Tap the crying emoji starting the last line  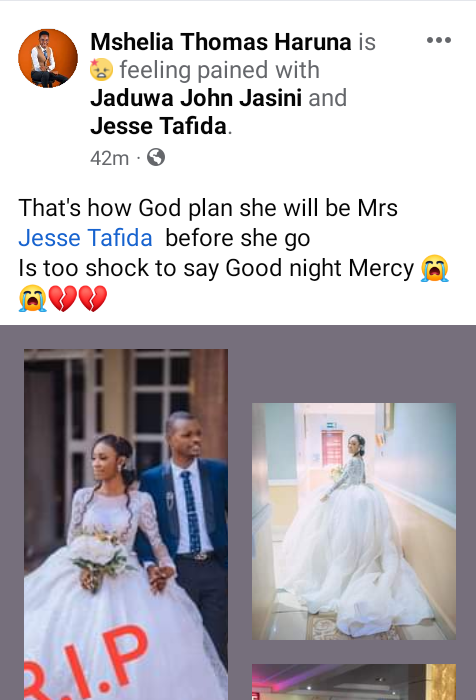pos(33,298)
